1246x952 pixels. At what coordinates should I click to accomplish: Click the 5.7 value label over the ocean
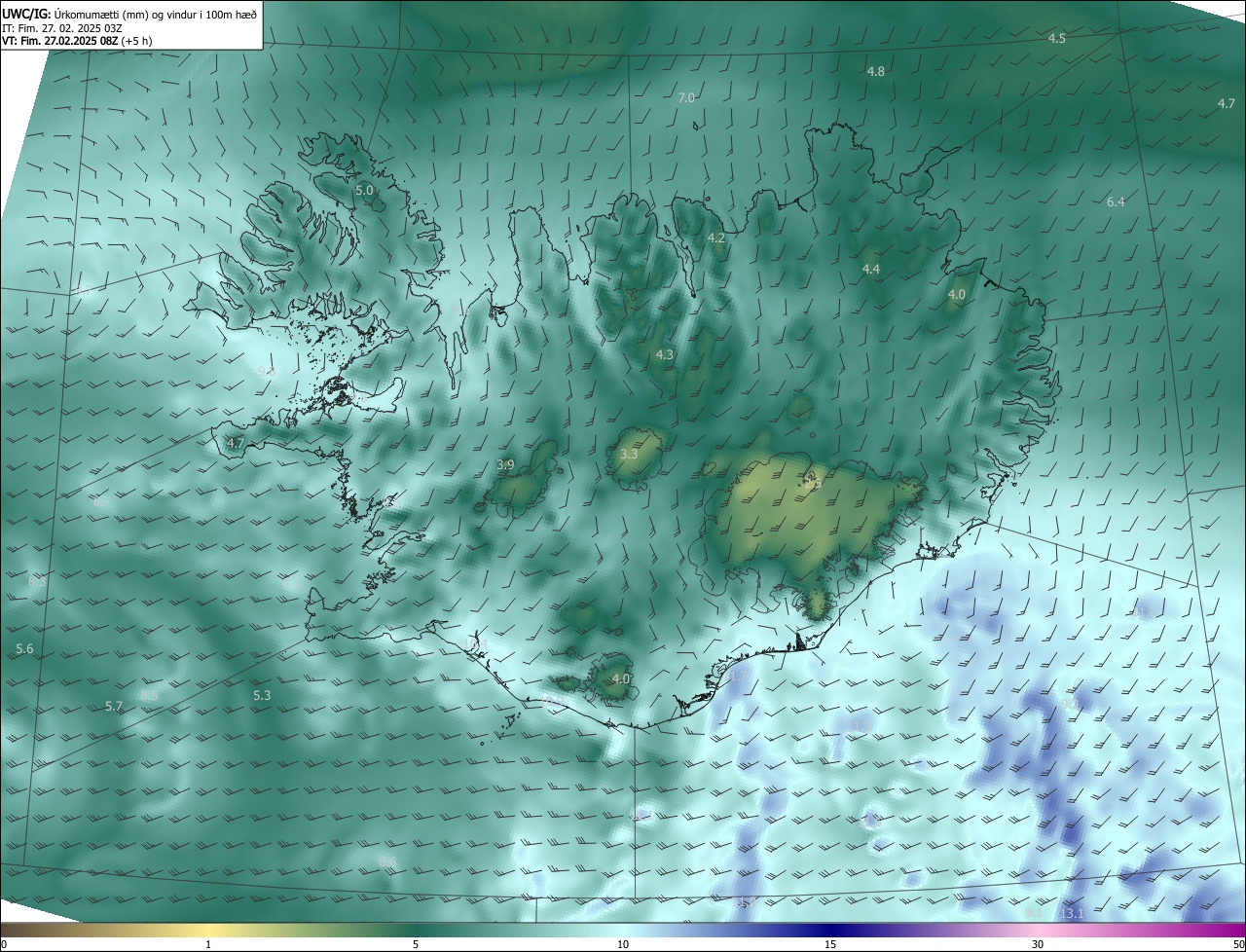point(114,707)
